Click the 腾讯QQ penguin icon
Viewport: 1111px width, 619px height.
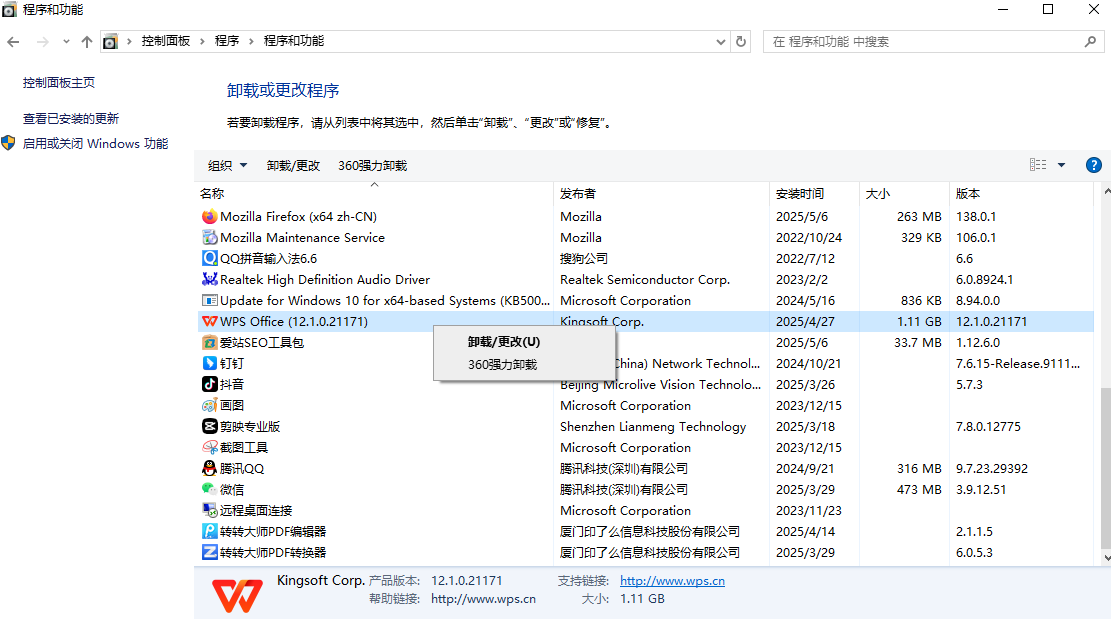point(210,468)
